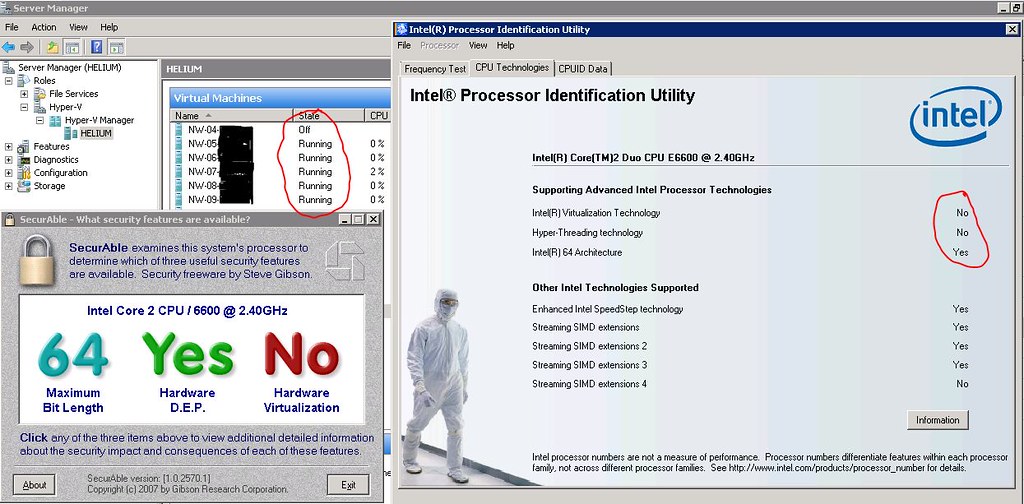The height and width of the screenshot is (504, 1024).
Task: Open Help via the blue question mark icon
Action: (97, 47)
